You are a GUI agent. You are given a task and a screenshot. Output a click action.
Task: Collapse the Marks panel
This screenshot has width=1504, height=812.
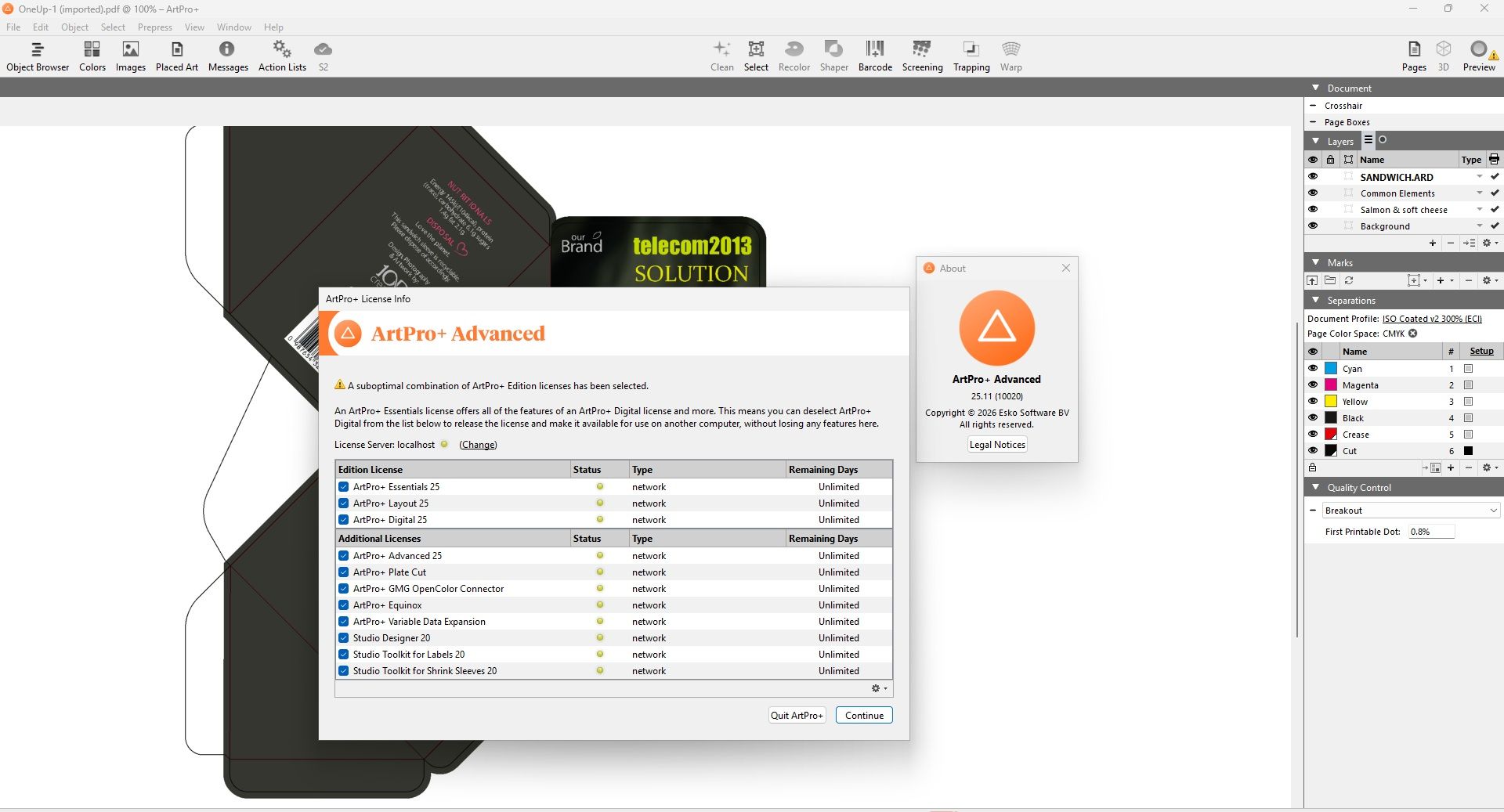coord(1315,262)
